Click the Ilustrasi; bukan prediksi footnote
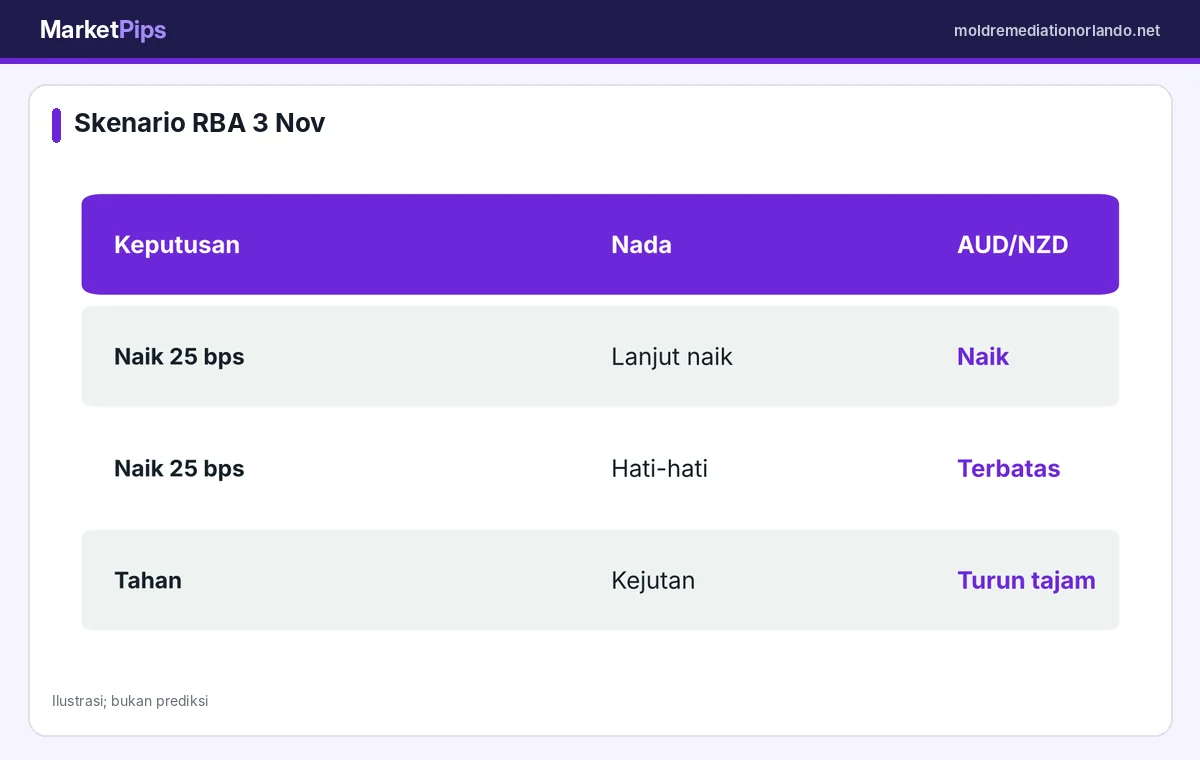The height and width of the screenshot is (760, 1200). pyautogui.click(x=130, y=701)
